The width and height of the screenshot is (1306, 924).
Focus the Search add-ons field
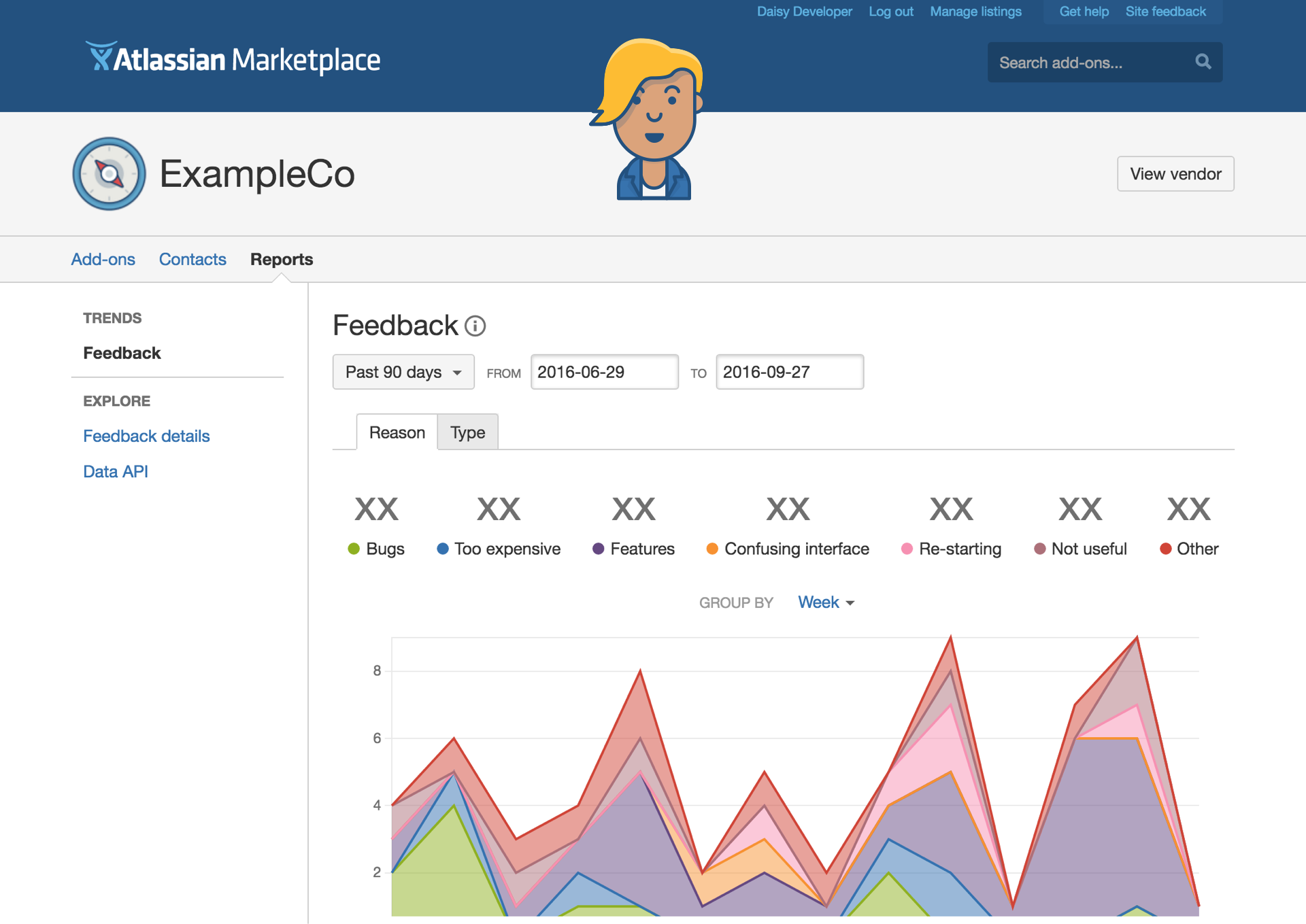(x=1088, y=63)
